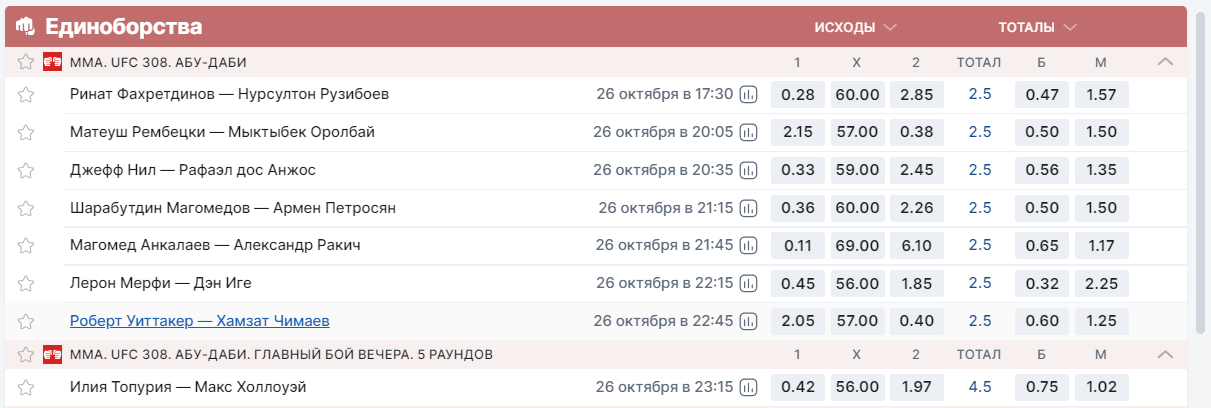The image size is (1211, 408).
Task: Open statistics icon for Нил — дос Анжос fight
Action: pyautogui.click(x=749, y=170)
